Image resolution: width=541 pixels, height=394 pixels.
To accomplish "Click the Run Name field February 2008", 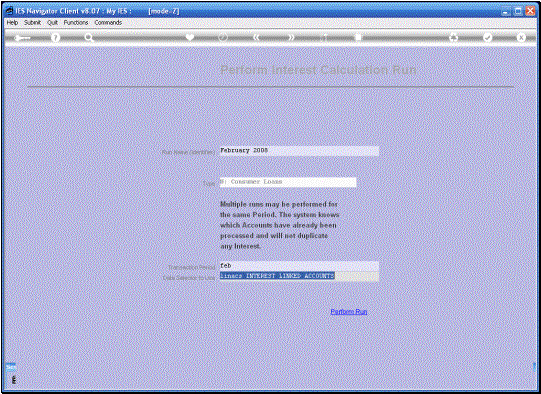I will point(299,151).
